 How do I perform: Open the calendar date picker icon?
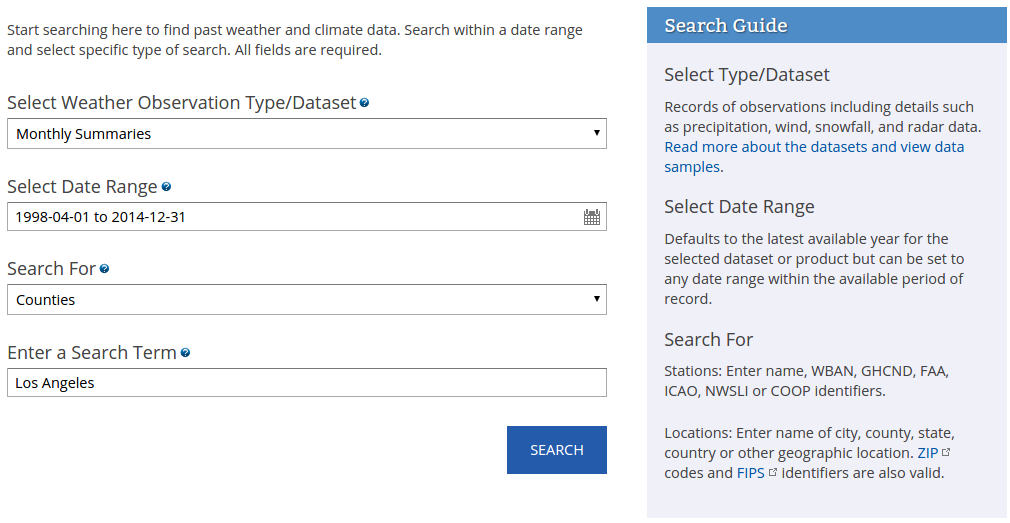(592, 217)
